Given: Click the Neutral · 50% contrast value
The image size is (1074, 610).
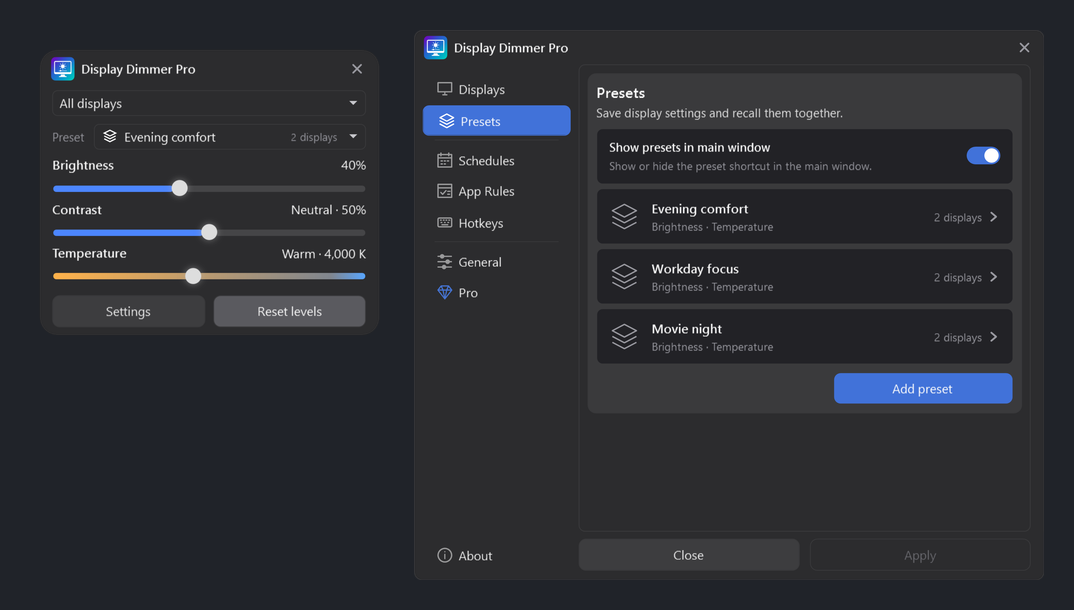Looking at the screenshot, I should [x=328, y=209].
